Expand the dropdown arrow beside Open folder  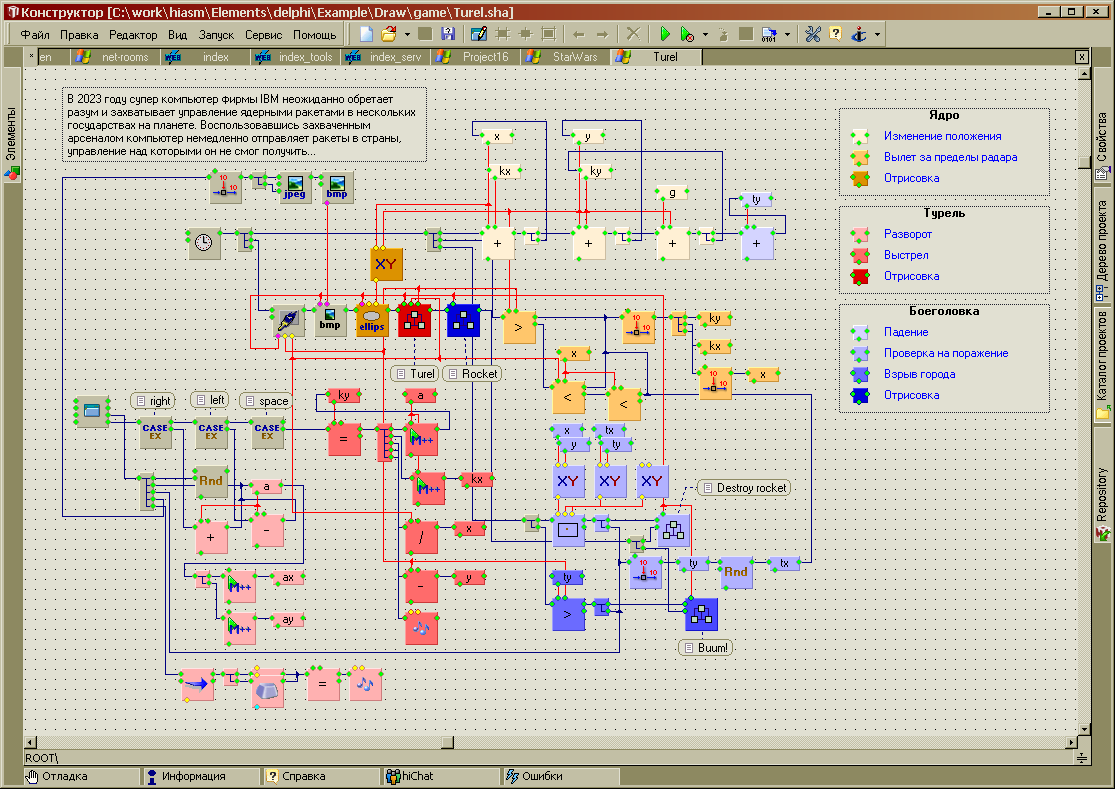(x=407, y=34)
